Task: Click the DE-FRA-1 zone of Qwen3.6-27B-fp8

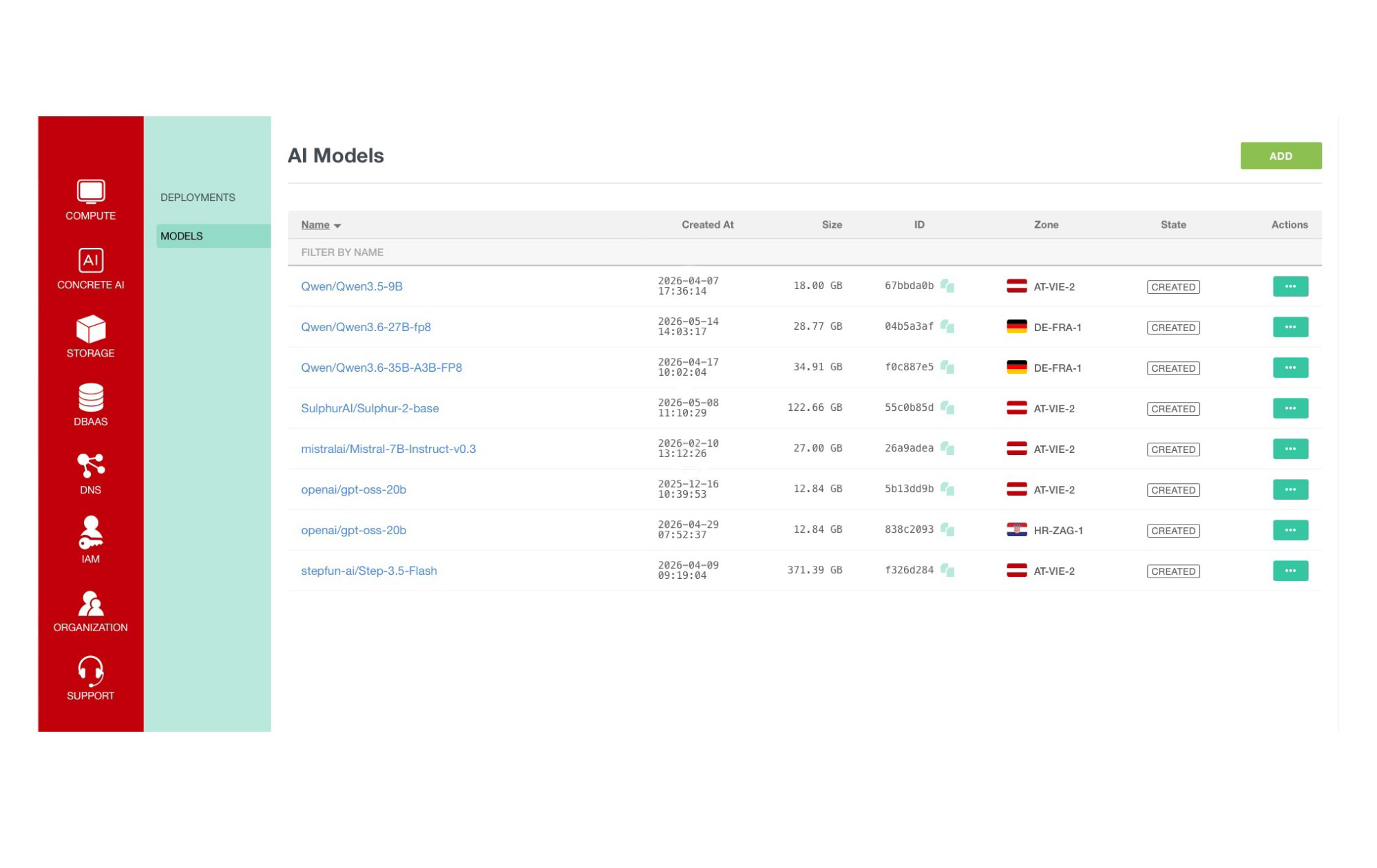Action: (1058, 328)
